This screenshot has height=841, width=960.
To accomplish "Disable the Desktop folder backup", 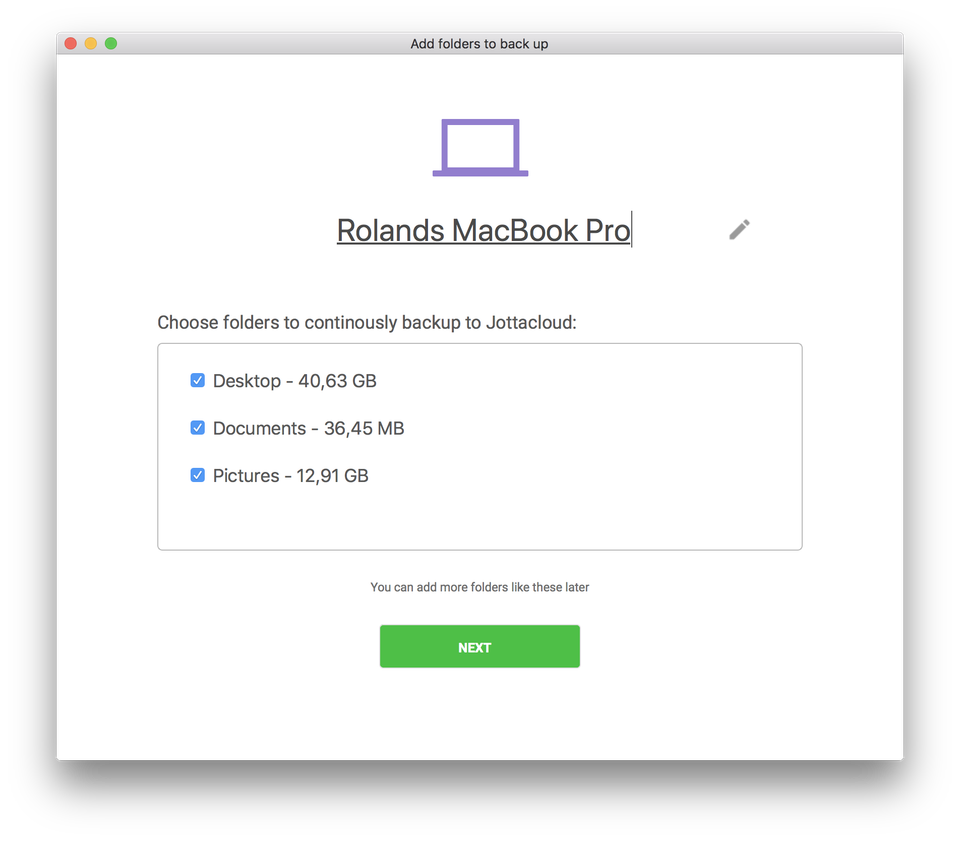I will [x=197, y=380].
